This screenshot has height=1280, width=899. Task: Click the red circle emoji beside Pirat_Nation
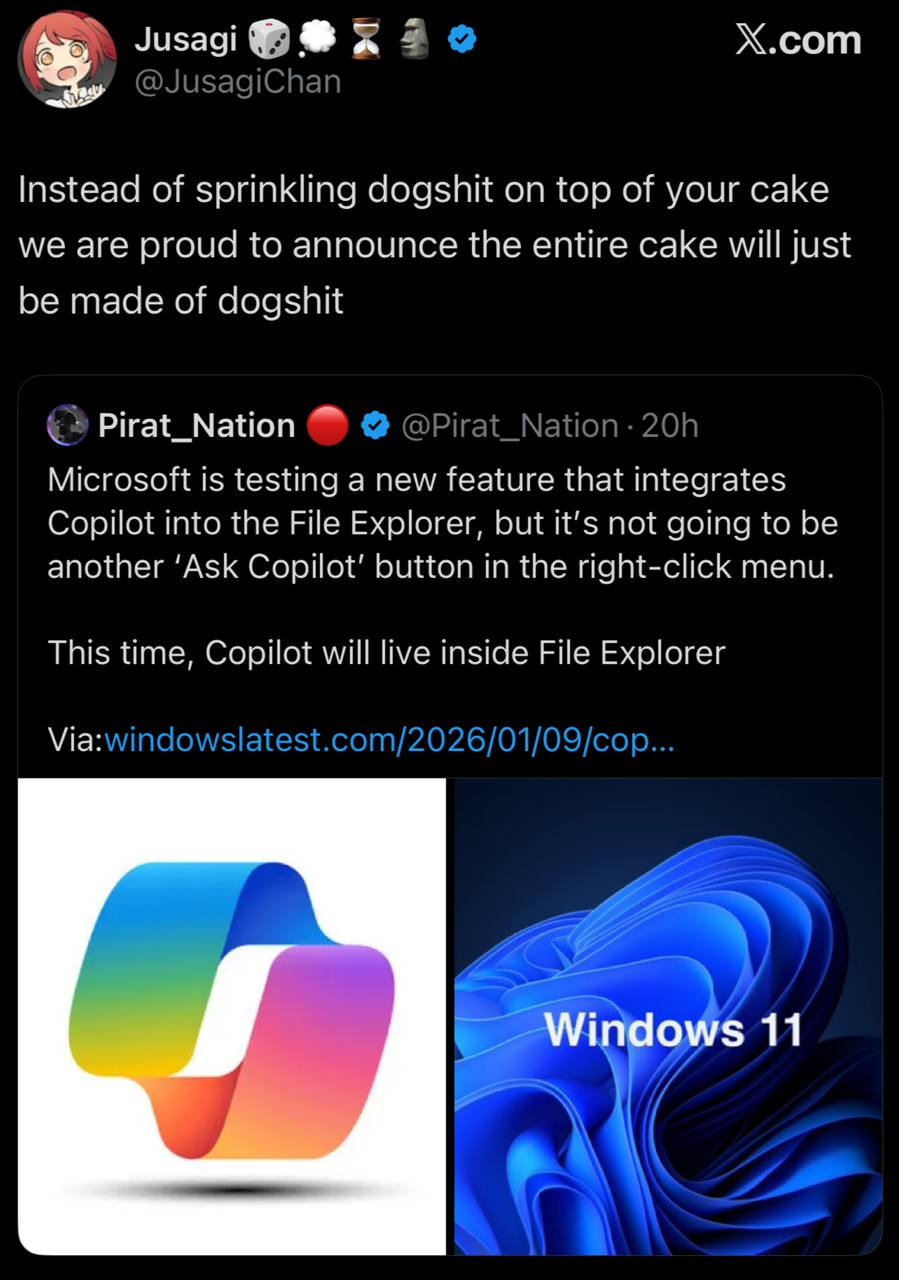coord(327,426)
